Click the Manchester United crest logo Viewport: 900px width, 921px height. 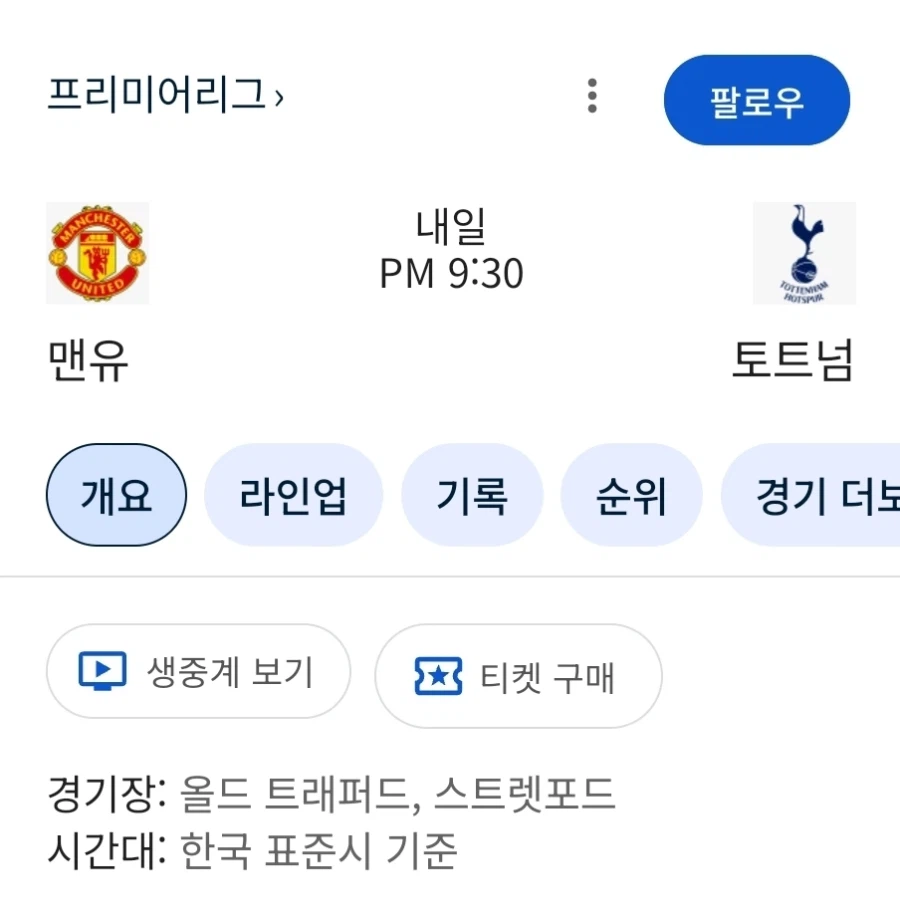[97, 252]
